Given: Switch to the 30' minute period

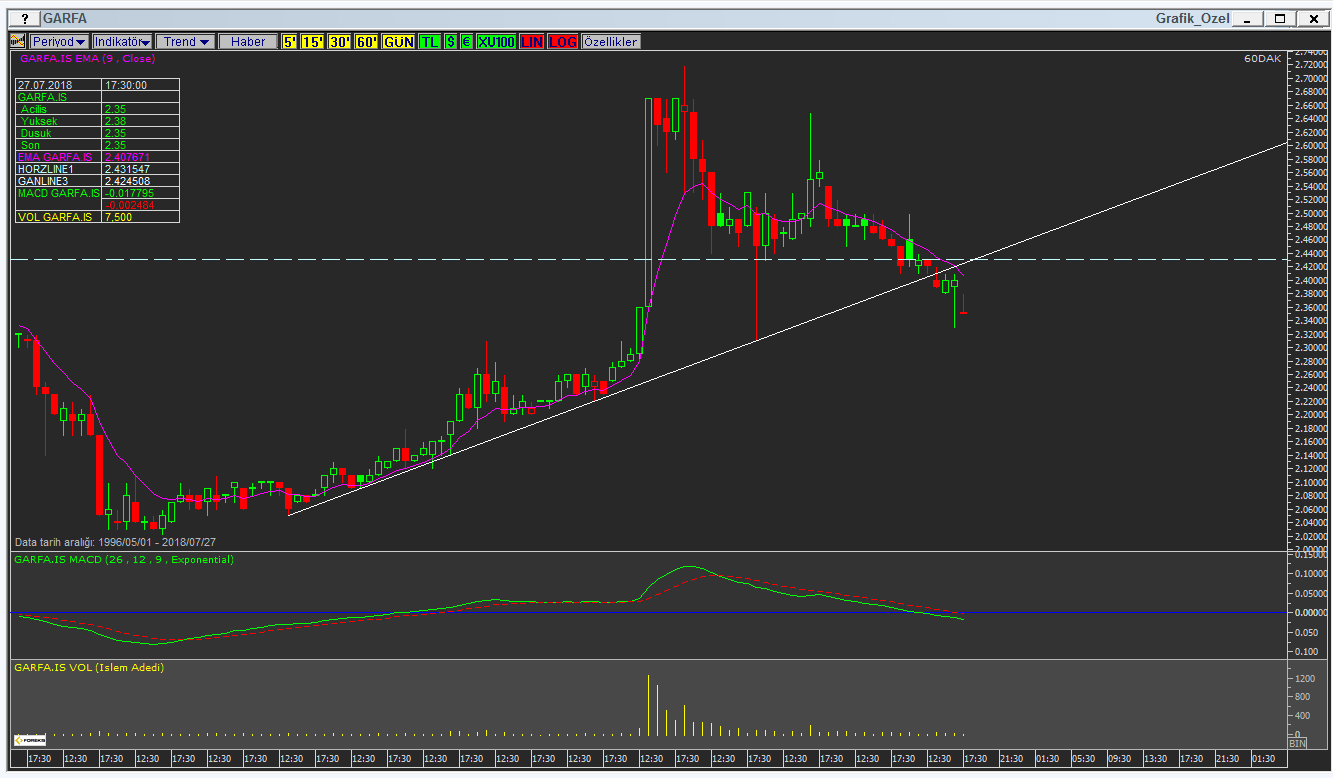Looking at the screenshot, I should point(340,41).
